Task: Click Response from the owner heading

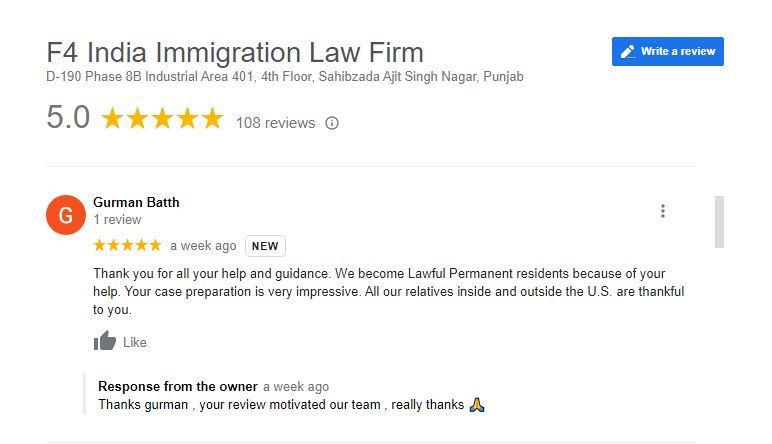Action: pos(178,386)
